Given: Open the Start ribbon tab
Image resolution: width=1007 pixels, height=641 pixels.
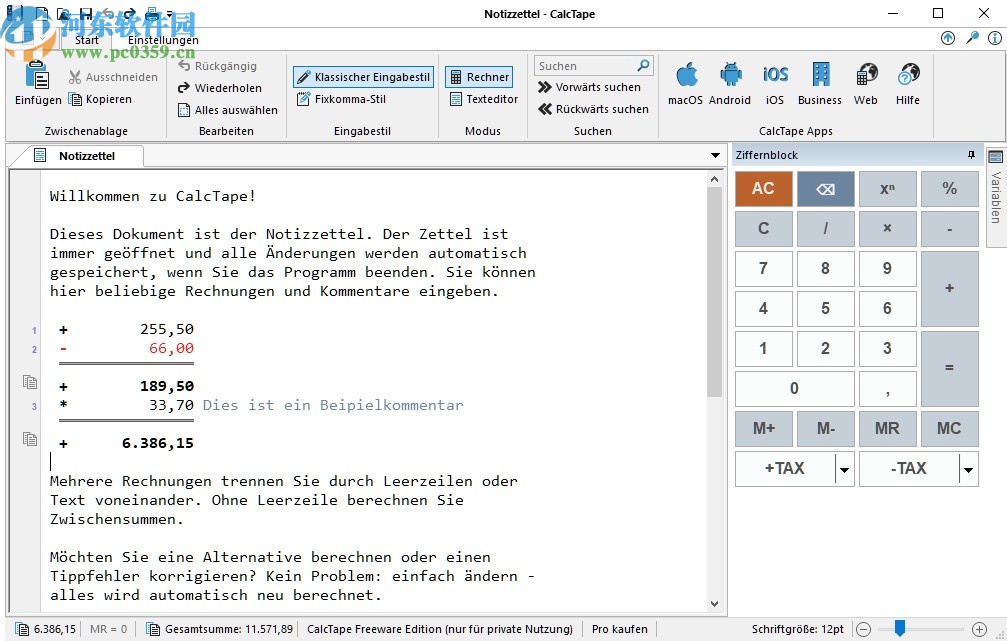Looking at the screenshot, I should pyautogui.click(x=87, y=40).
